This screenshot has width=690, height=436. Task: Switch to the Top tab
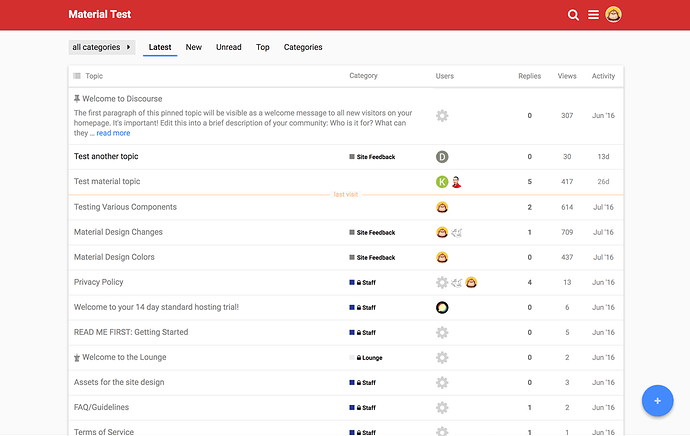262,47
